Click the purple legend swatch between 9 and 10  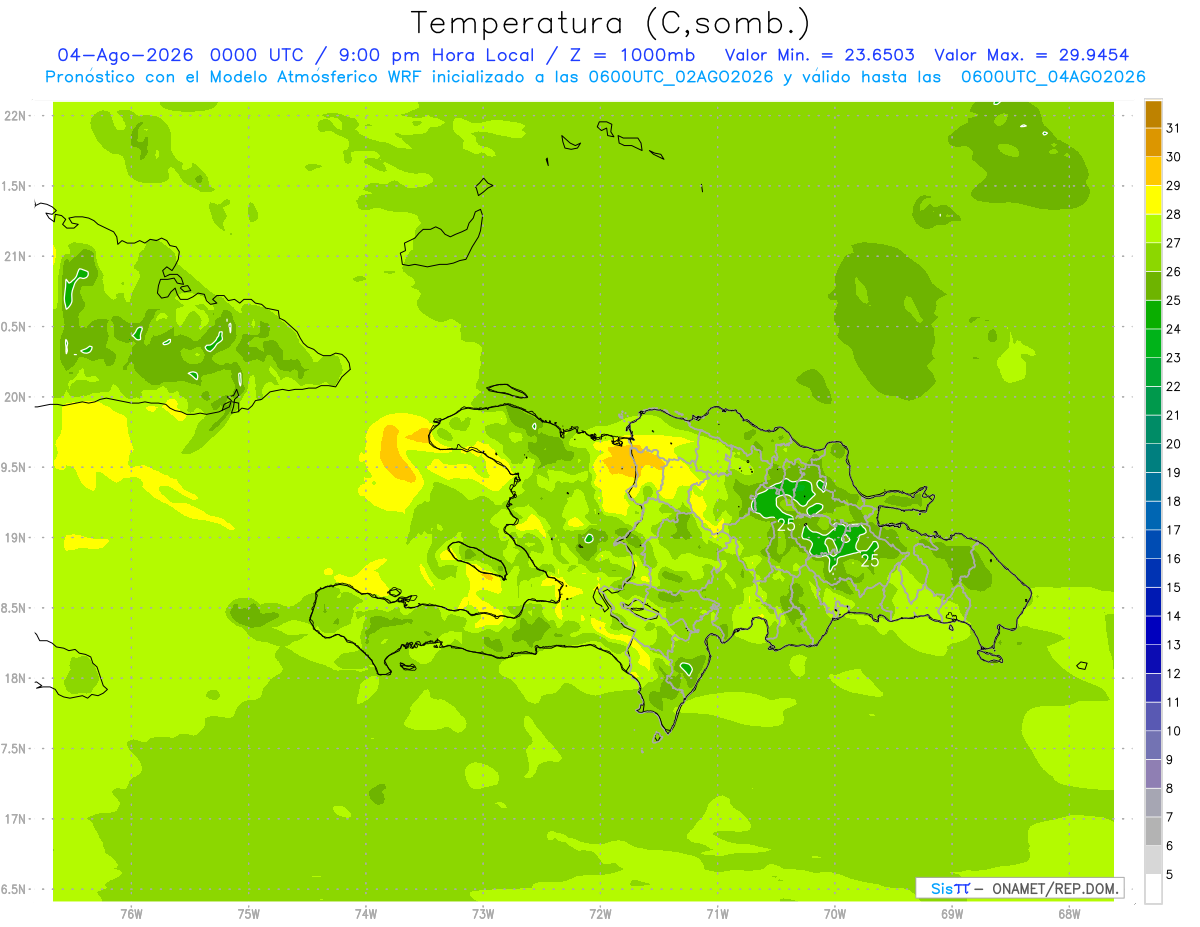(1153, 746)
